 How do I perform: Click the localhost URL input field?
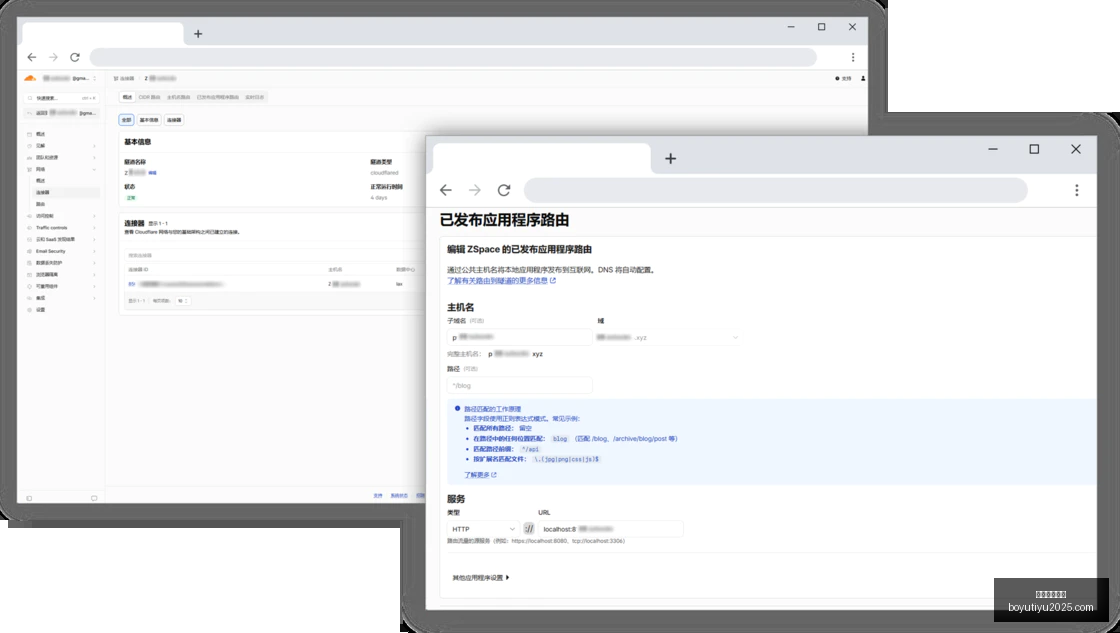point(611,529)
